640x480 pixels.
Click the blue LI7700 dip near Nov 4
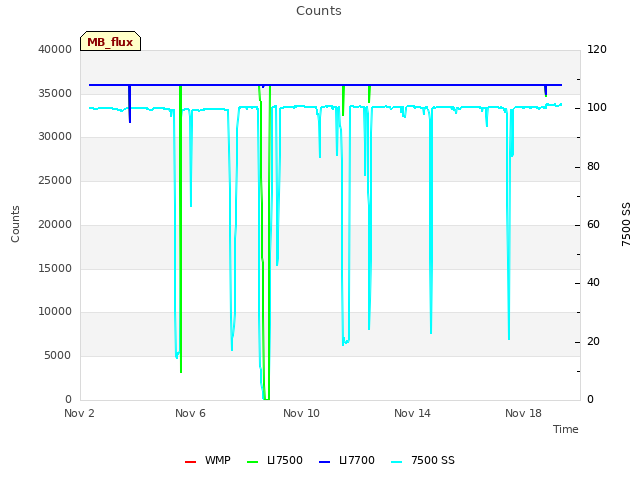pyautogui.click(x=130, y=104)
